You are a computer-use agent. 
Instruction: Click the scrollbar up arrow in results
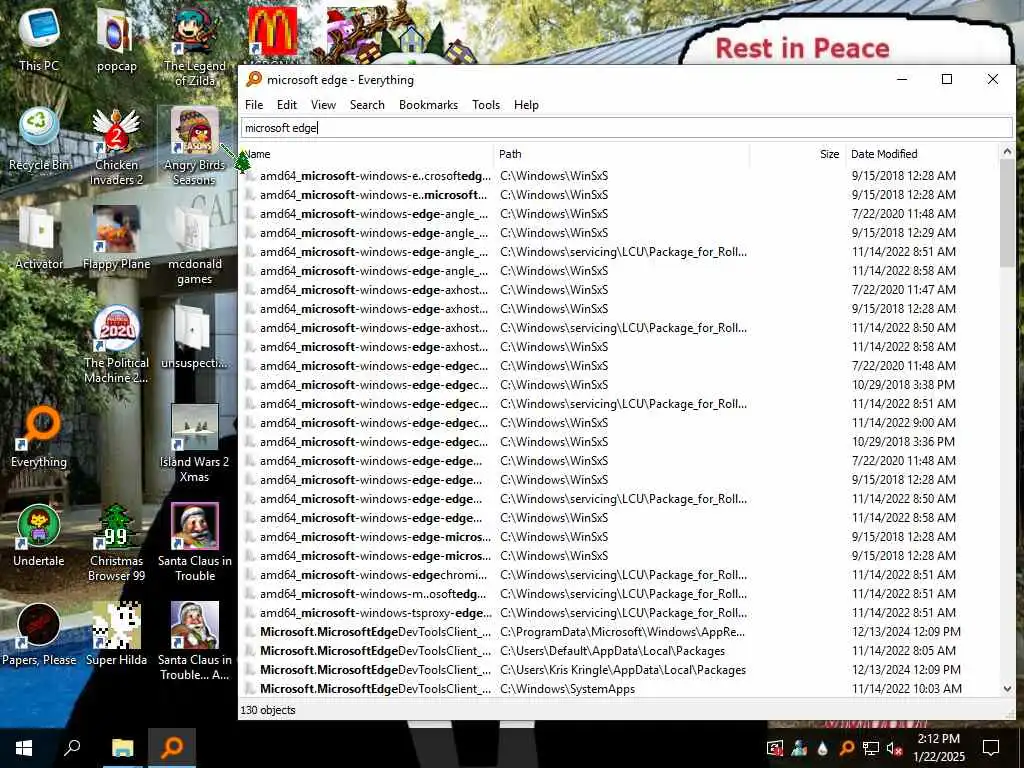[x=1007, y=152]
